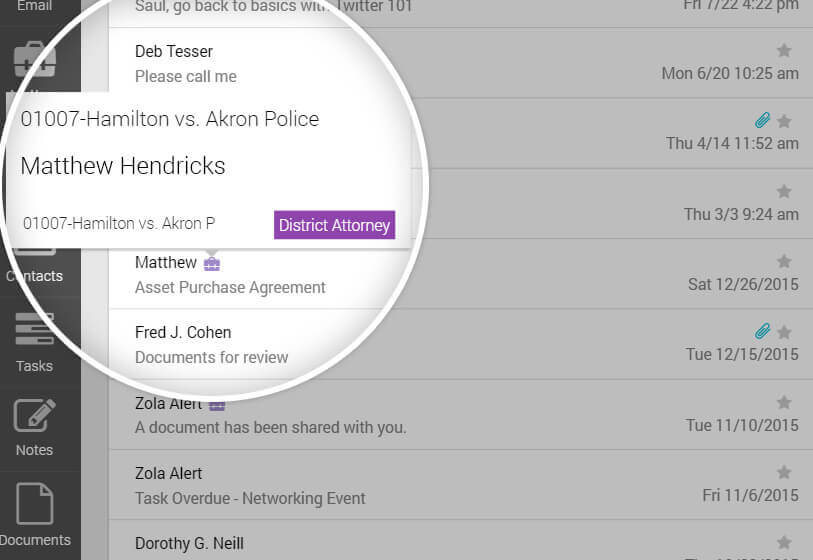Click the paperclip attachment on Thu 4/14 email

[762, 120]
